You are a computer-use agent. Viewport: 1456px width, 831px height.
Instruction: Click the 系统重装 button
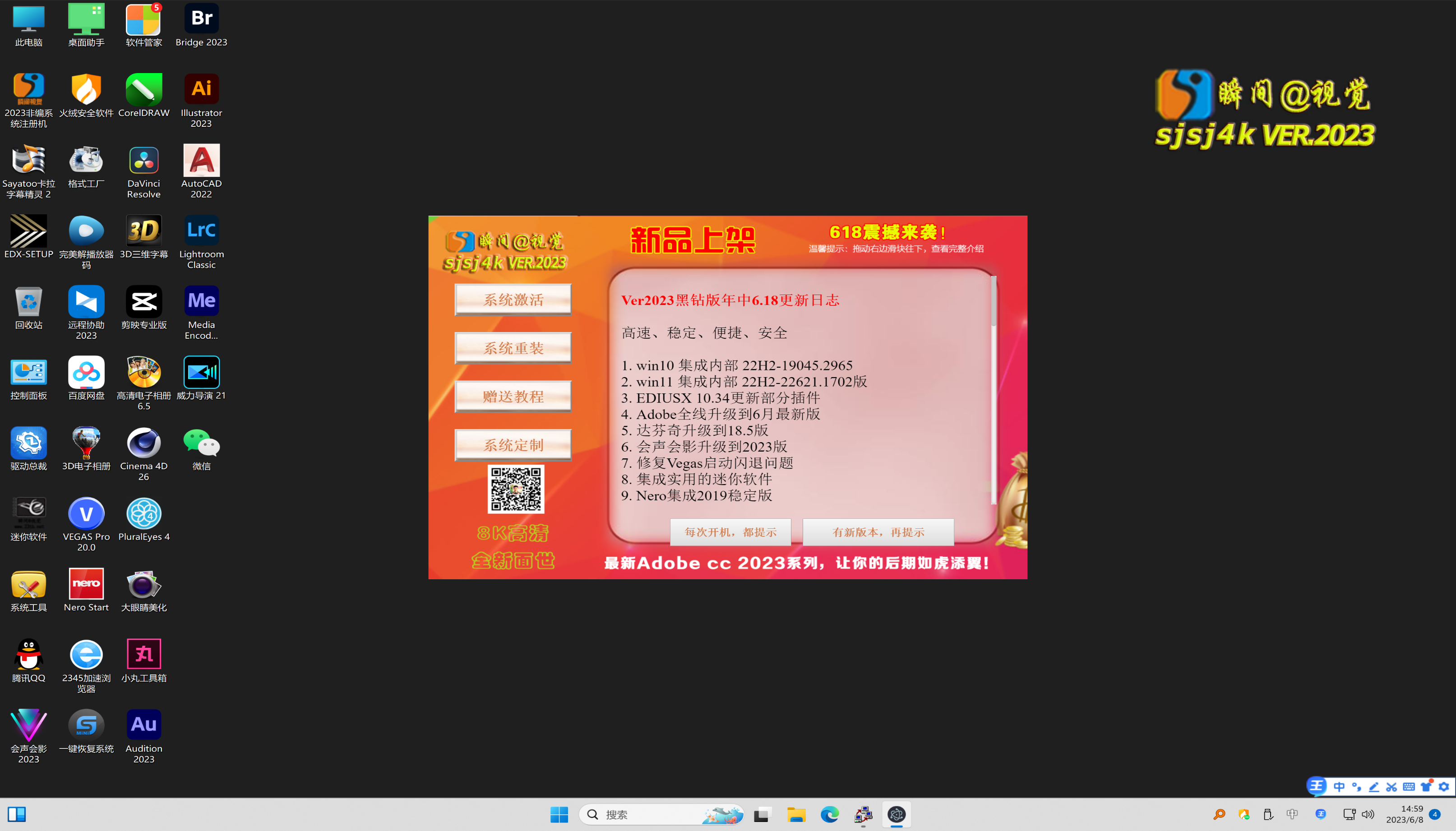[513, 347]
